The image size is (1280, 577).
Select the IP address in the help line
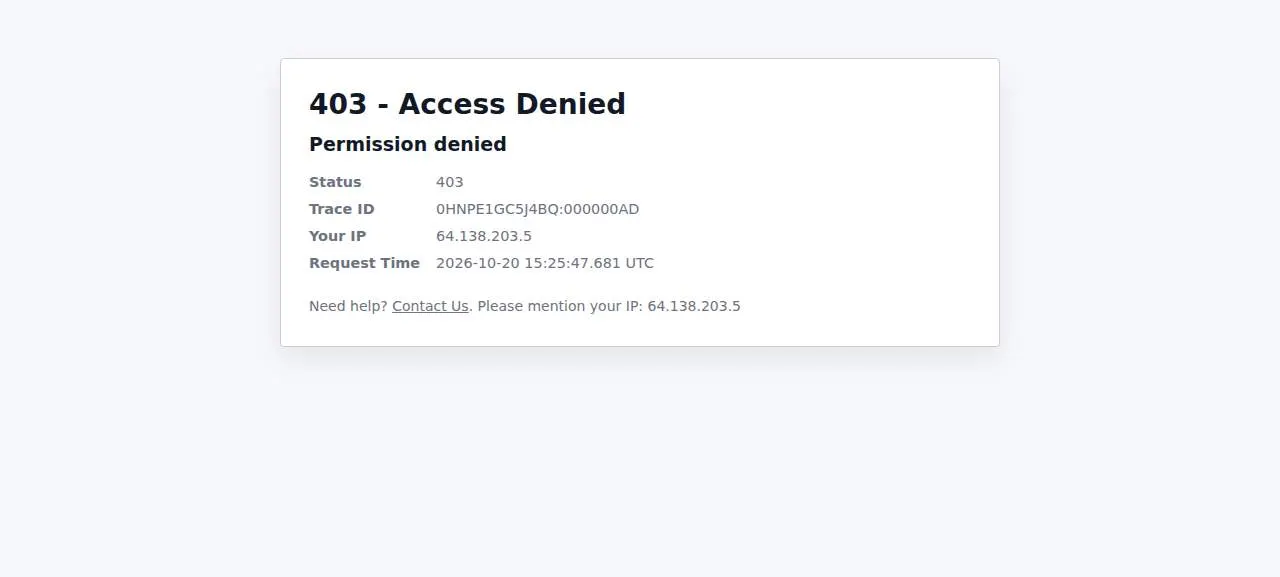click(x=694, y=306)
